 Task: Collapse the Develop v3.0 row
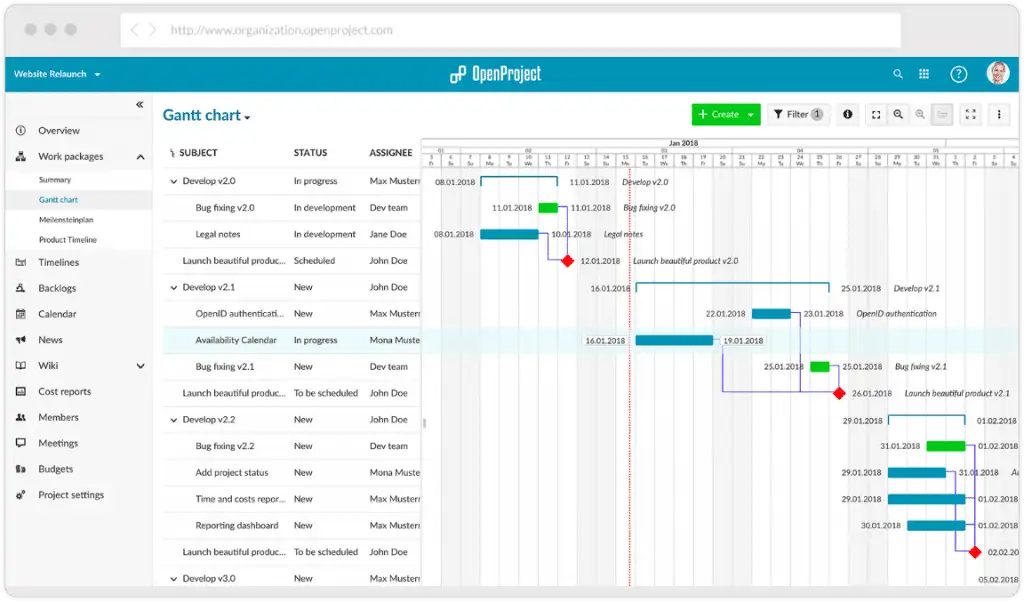pyautogui.click(x=174, y=579)
